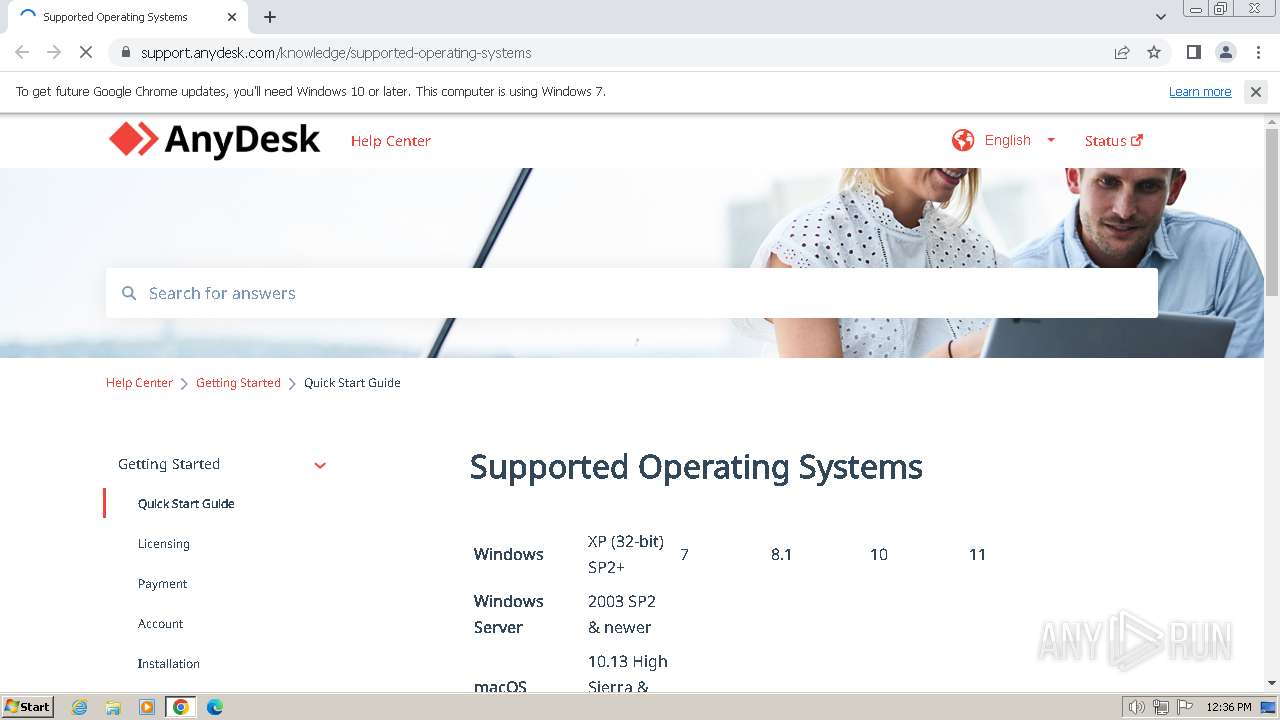The width and height of the screenshot is (1280, 720).
Task: Click the magnifier search icon
Action: pyautogui.click(x=129, y=293)
